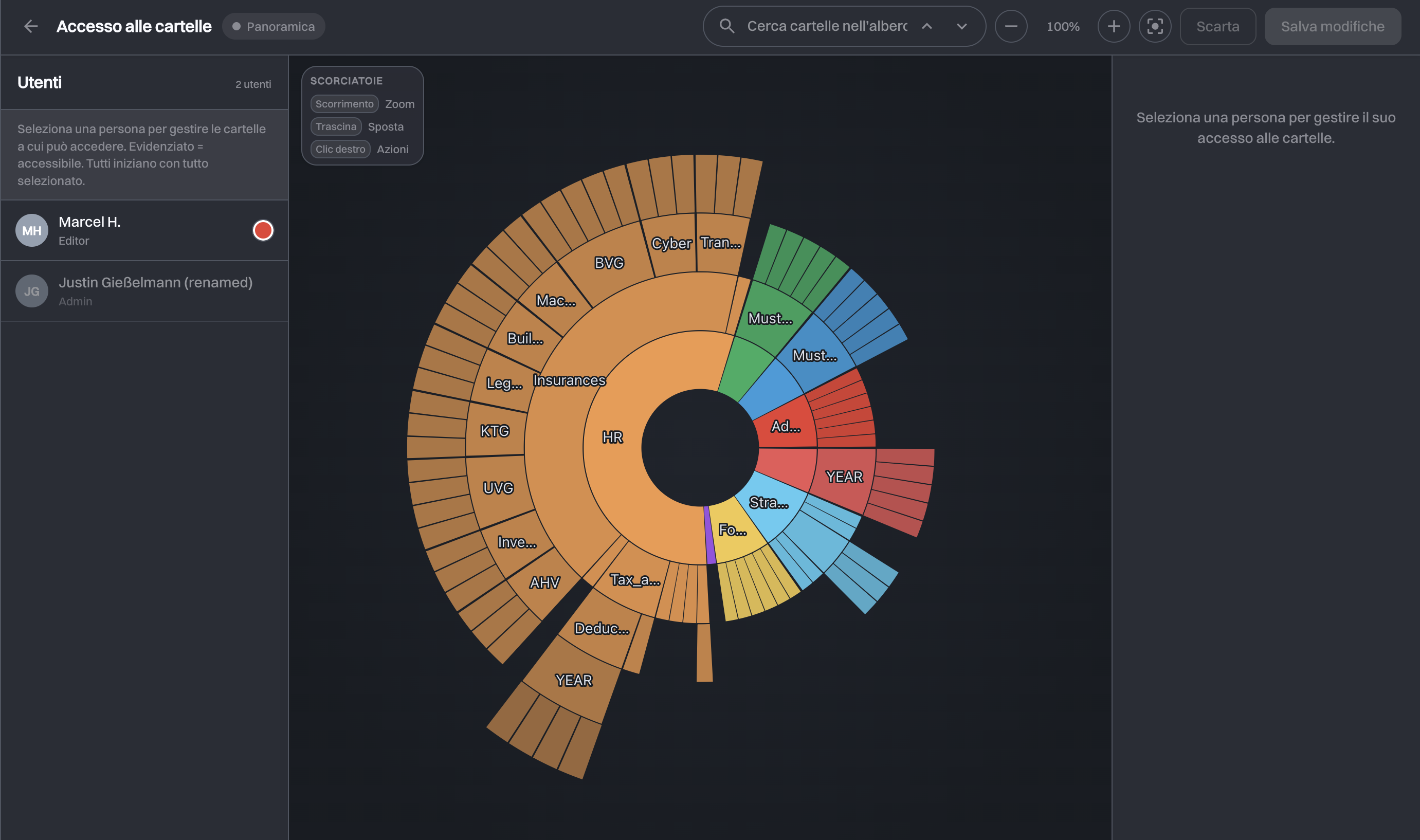Viewport: 1420px width, 840px height.
Task: Select the Mac... folder segment
Action: click(x=556, y=301)
